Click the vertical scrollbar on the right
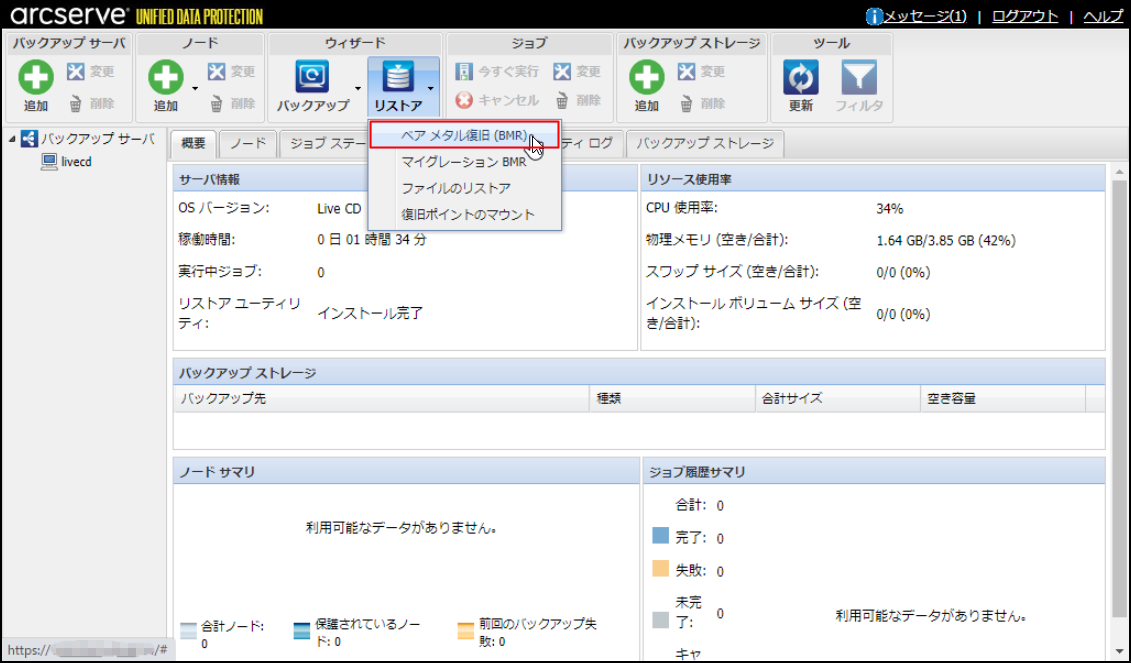This screenshot has width=1131, height=663. (1119, 400)
